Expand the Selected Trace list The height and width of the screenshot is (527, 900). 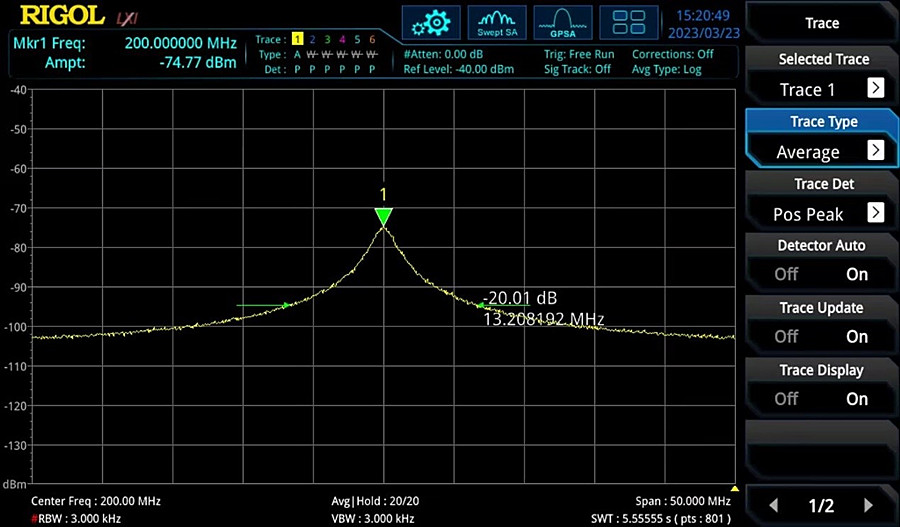click(x=875, y=89)
